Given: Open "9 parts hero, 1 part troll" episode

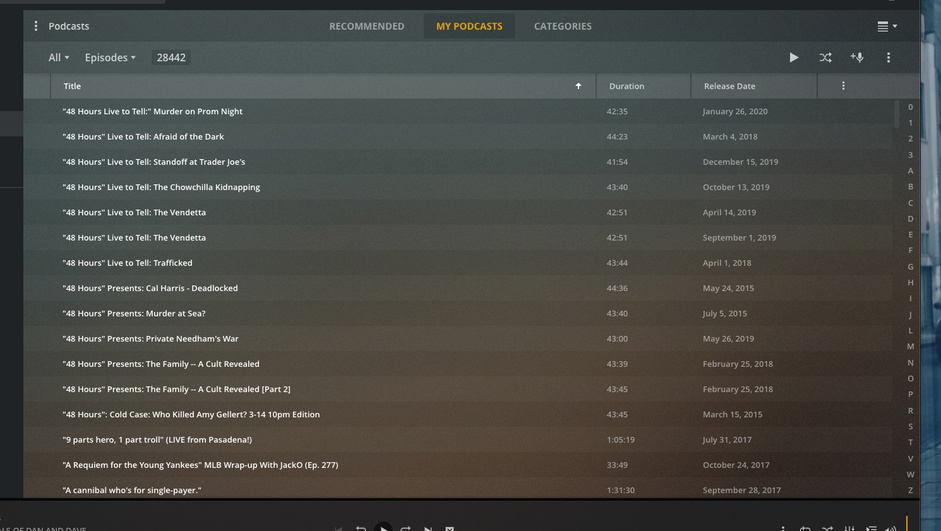Looking at the screenshot, I should click(157, 440).
